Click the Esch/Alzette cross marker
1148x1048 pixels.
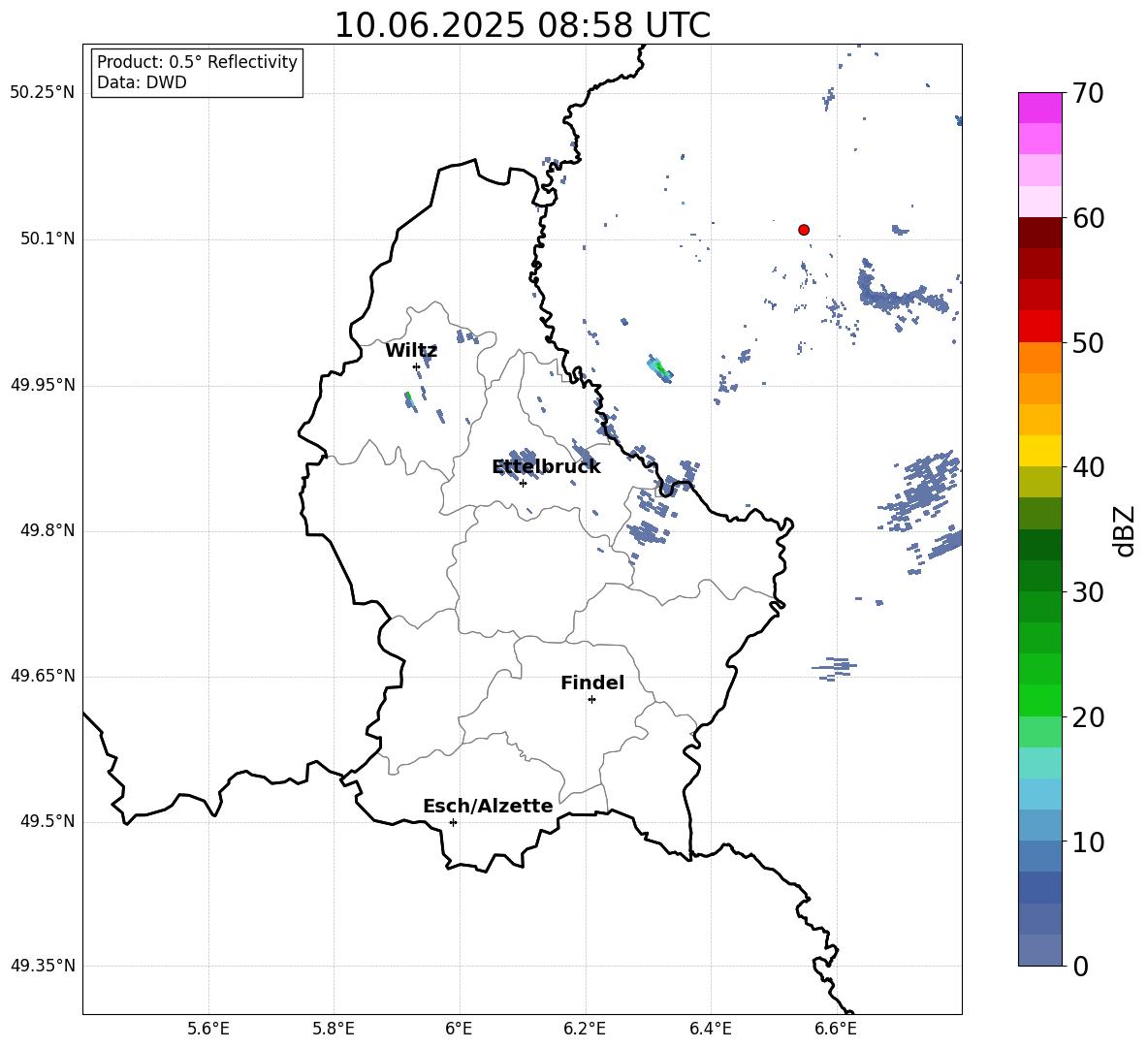point(453,822)
